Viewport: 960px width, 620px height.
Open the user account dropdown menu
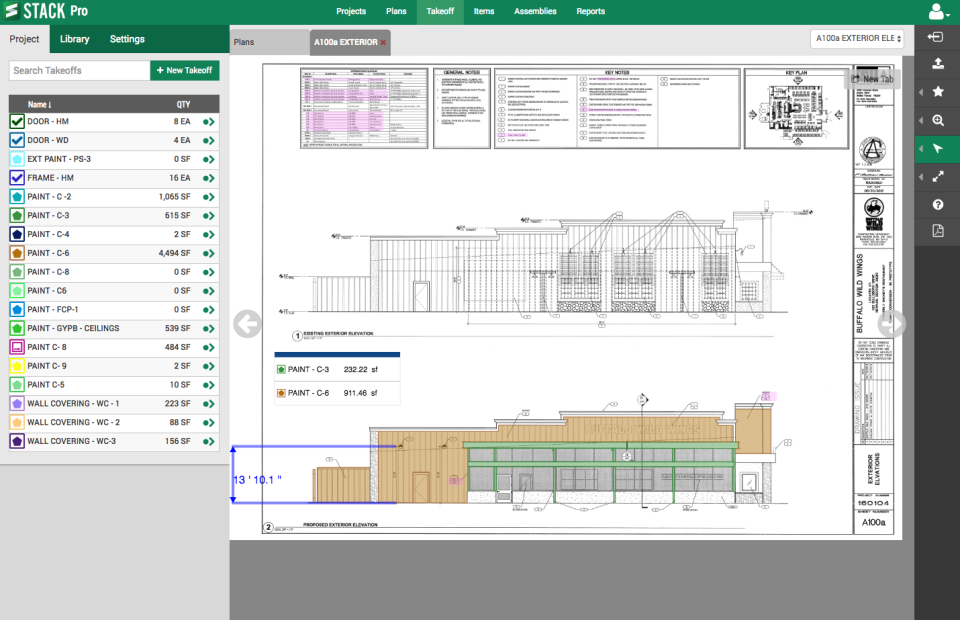(939, 12)
